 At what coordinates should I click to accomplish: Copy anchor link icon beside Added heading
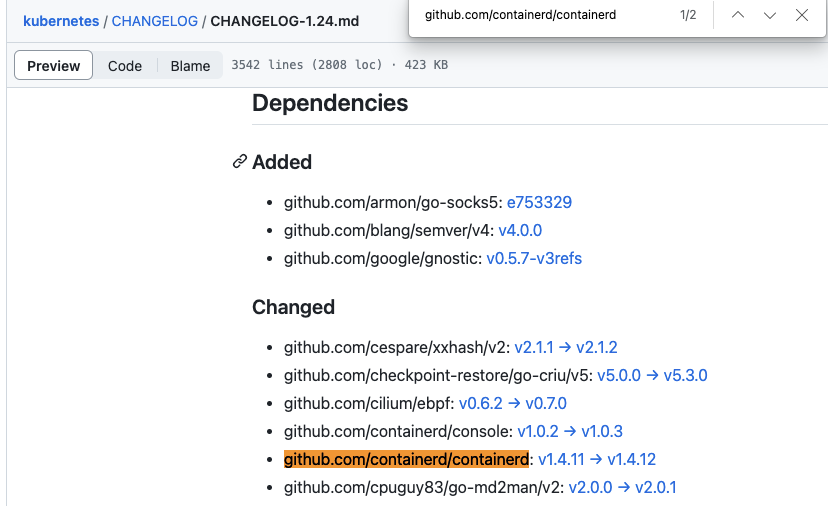pos(240,162)
